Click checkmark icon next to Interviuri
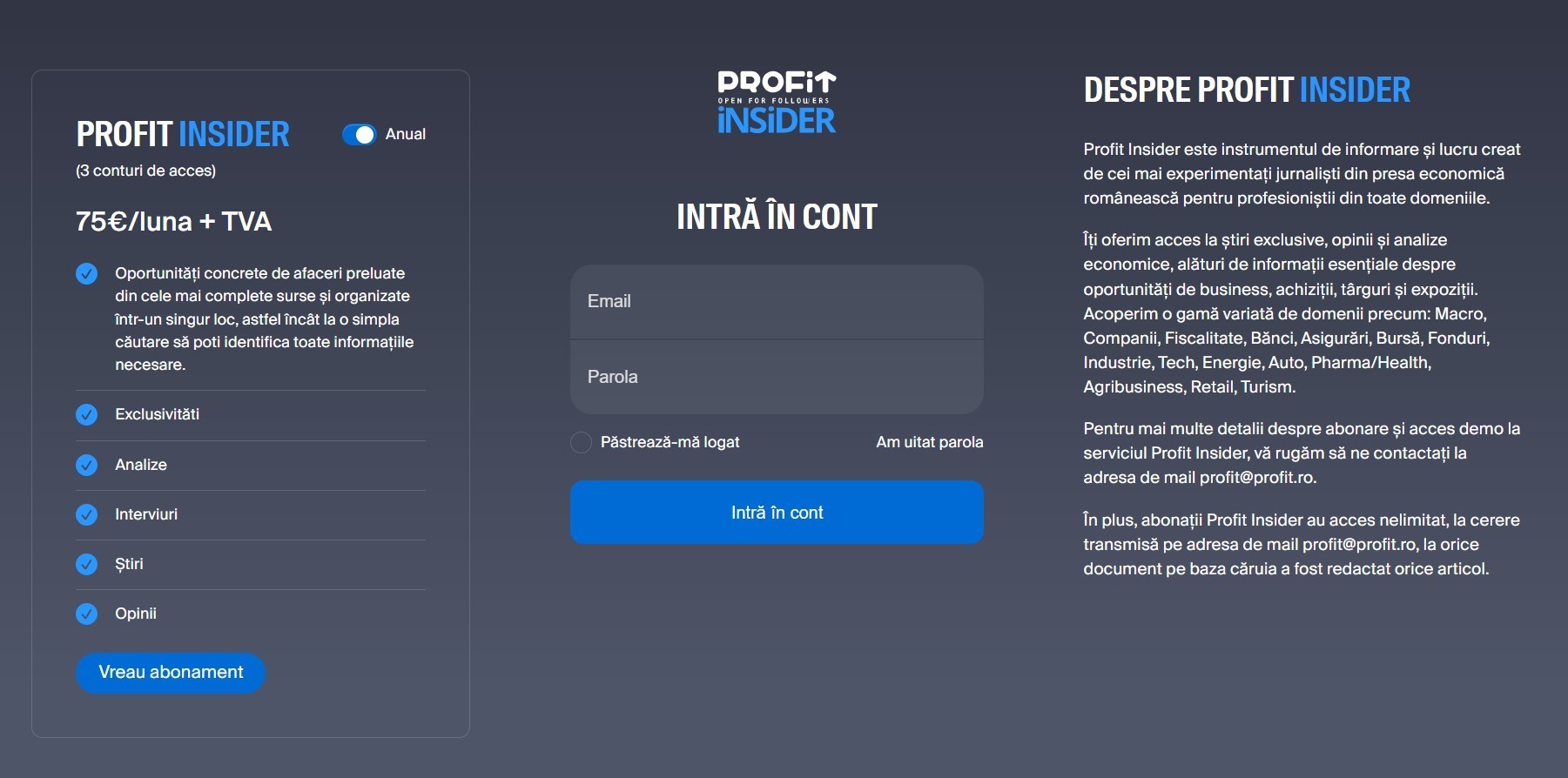The height and width of the screenshot is (778, 1568). (x=87, y=515)
